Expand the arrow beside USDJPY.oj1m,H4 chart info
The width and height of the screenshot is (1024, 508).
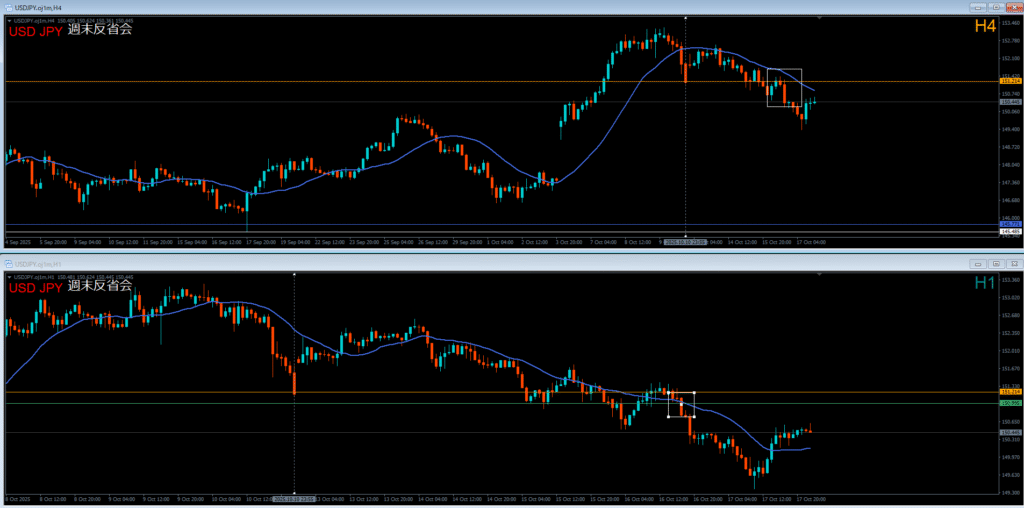[8, 19]
